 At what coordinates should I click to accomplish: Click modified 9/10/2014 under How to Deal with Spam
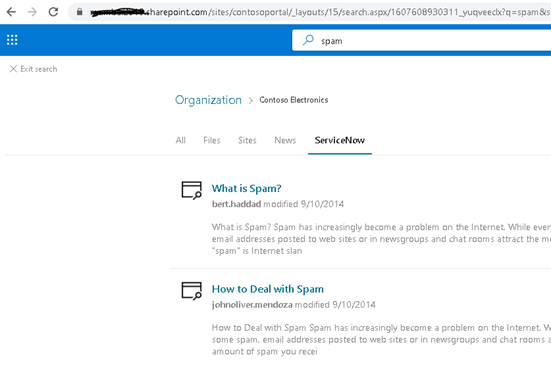click(x=335, y=305)
